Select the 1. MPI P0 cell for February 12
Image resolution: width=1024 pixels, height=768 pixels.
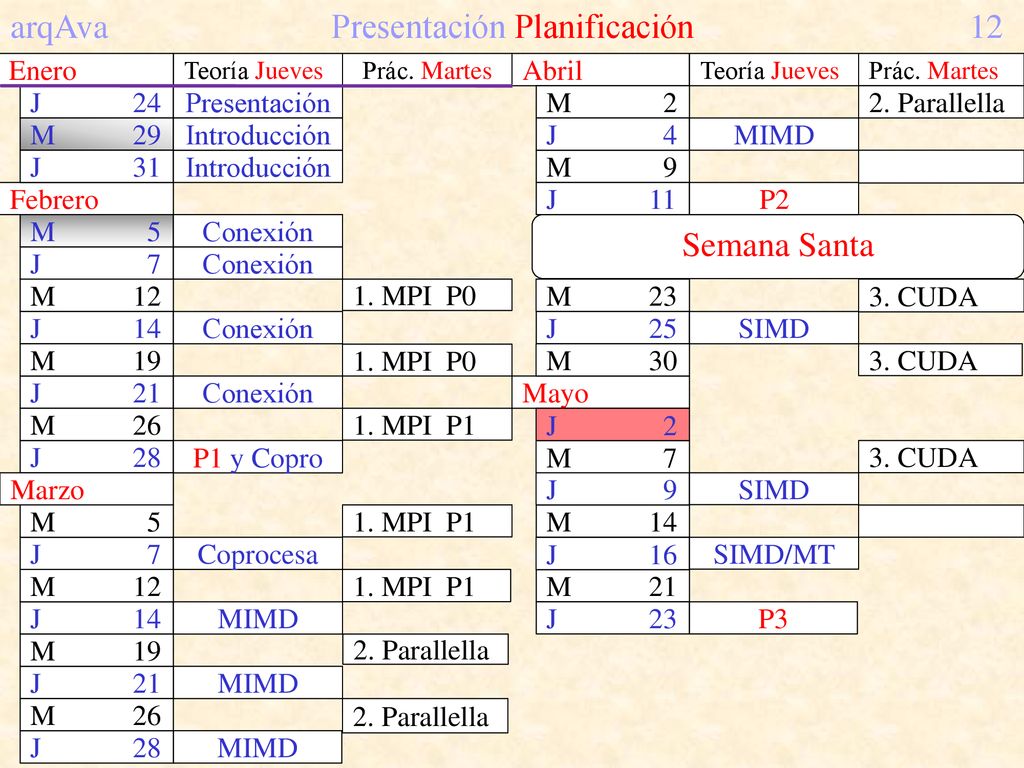point(427,296)
